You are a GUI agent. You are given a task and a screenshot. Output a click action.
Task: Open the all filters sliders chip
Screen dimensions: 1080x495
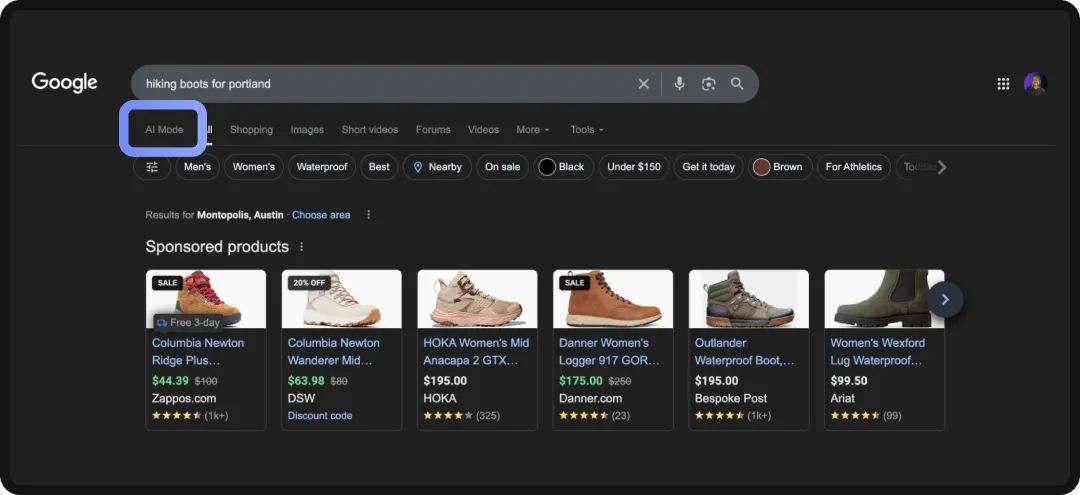152,167
